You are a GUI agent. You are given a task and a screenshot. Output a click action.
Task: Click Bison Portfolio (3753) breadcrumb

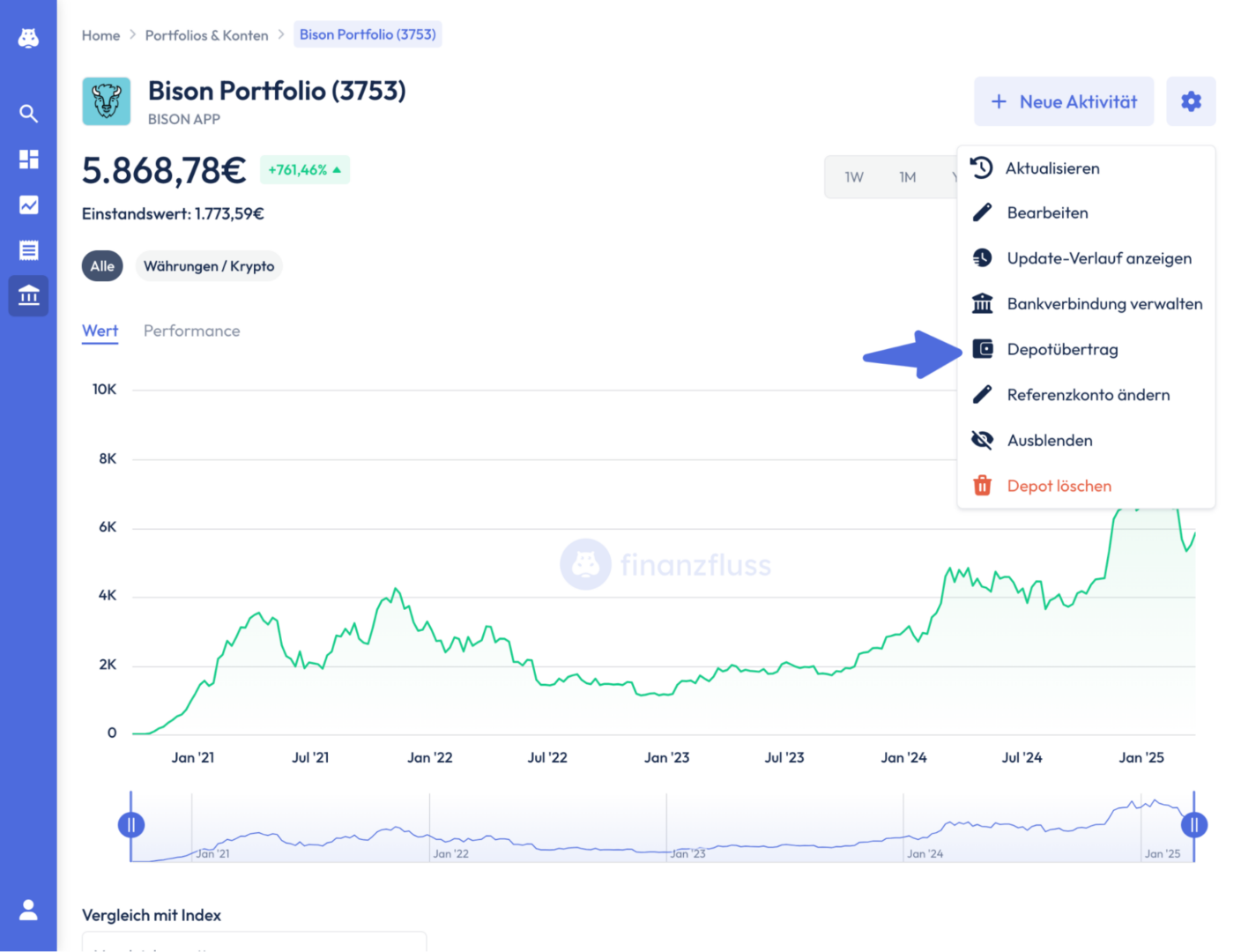click(368, 34)
